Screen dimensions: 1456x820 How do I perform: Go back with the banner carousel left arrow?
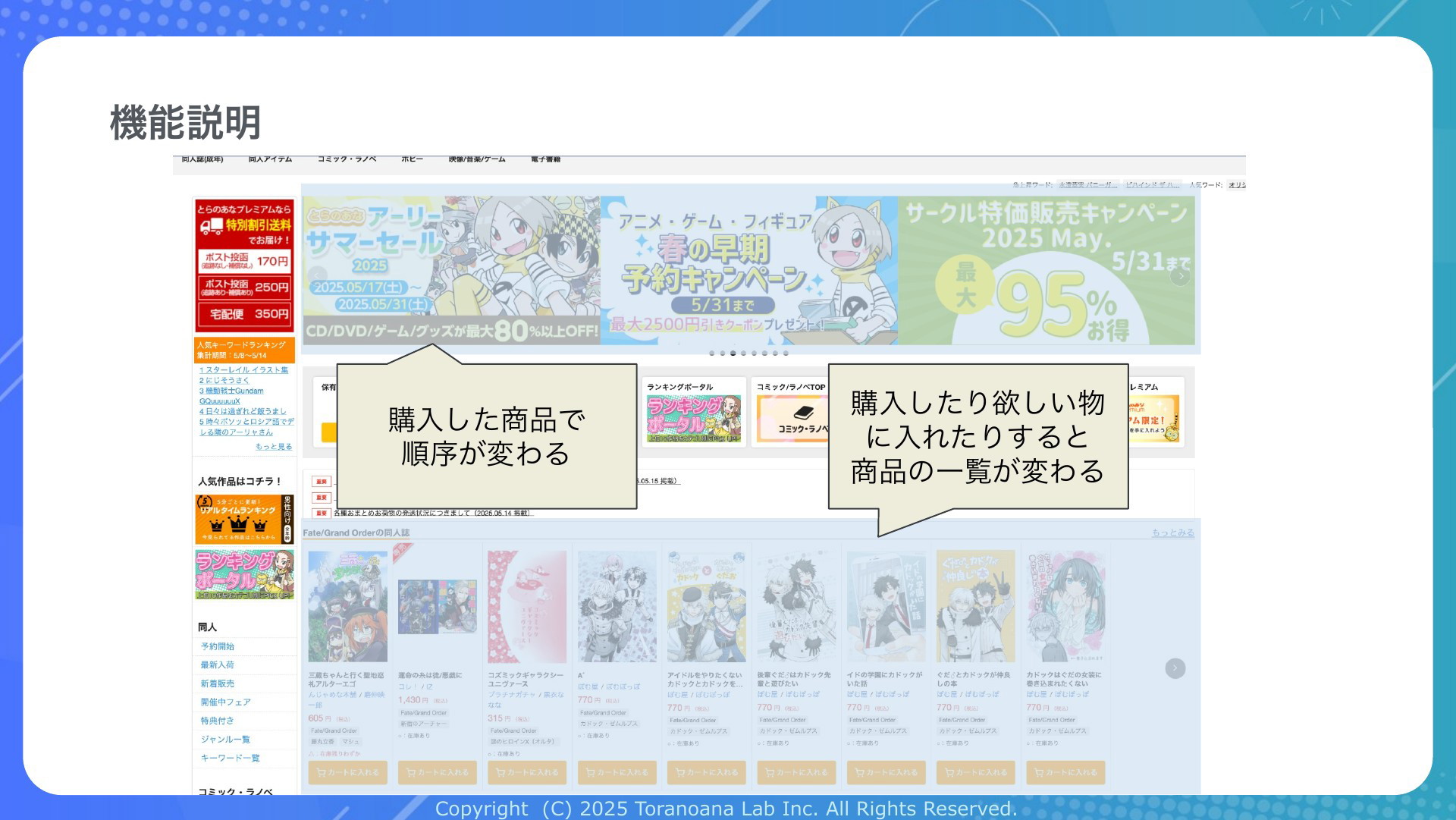(x=318, y=276)
